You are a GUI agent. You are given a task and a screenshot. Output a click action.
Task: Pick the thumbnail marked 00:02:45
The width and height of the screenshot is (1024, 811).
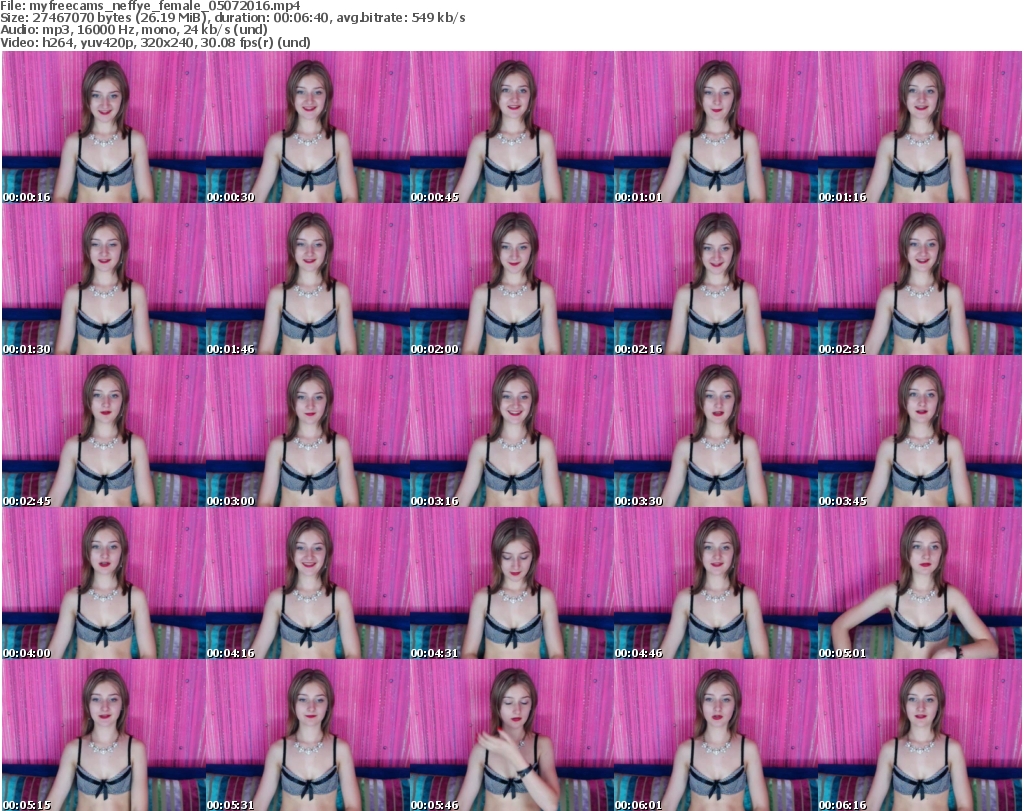tap(104, 432)
